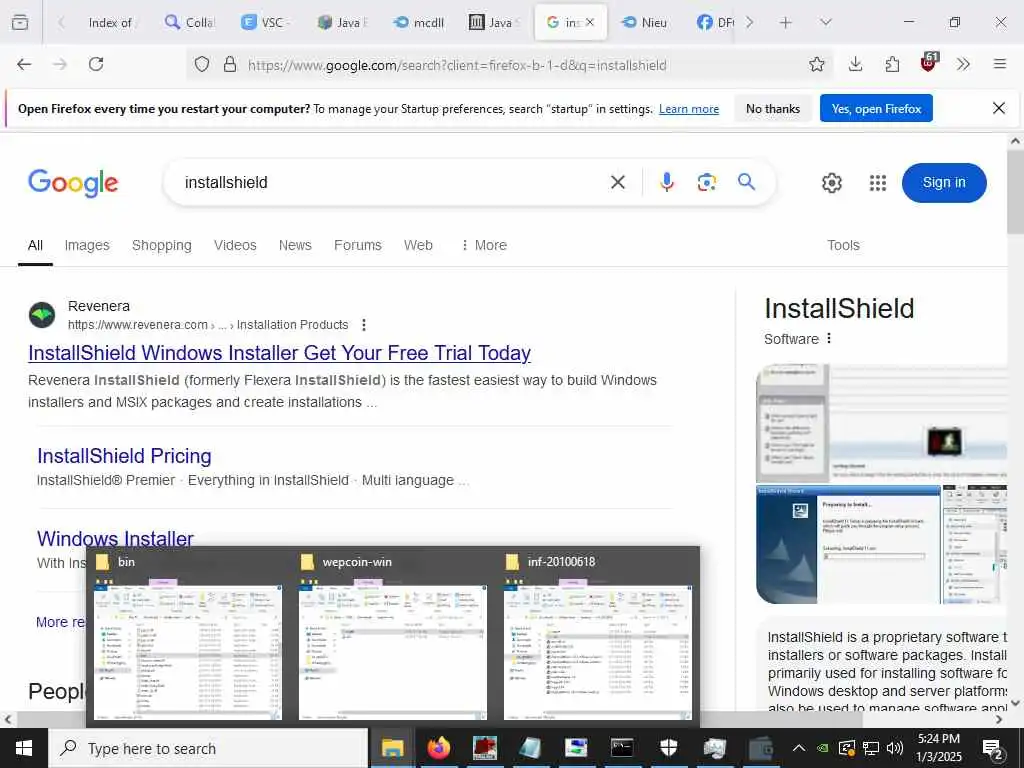Click the horizontal scrollbar right arrow

point(999,720)
